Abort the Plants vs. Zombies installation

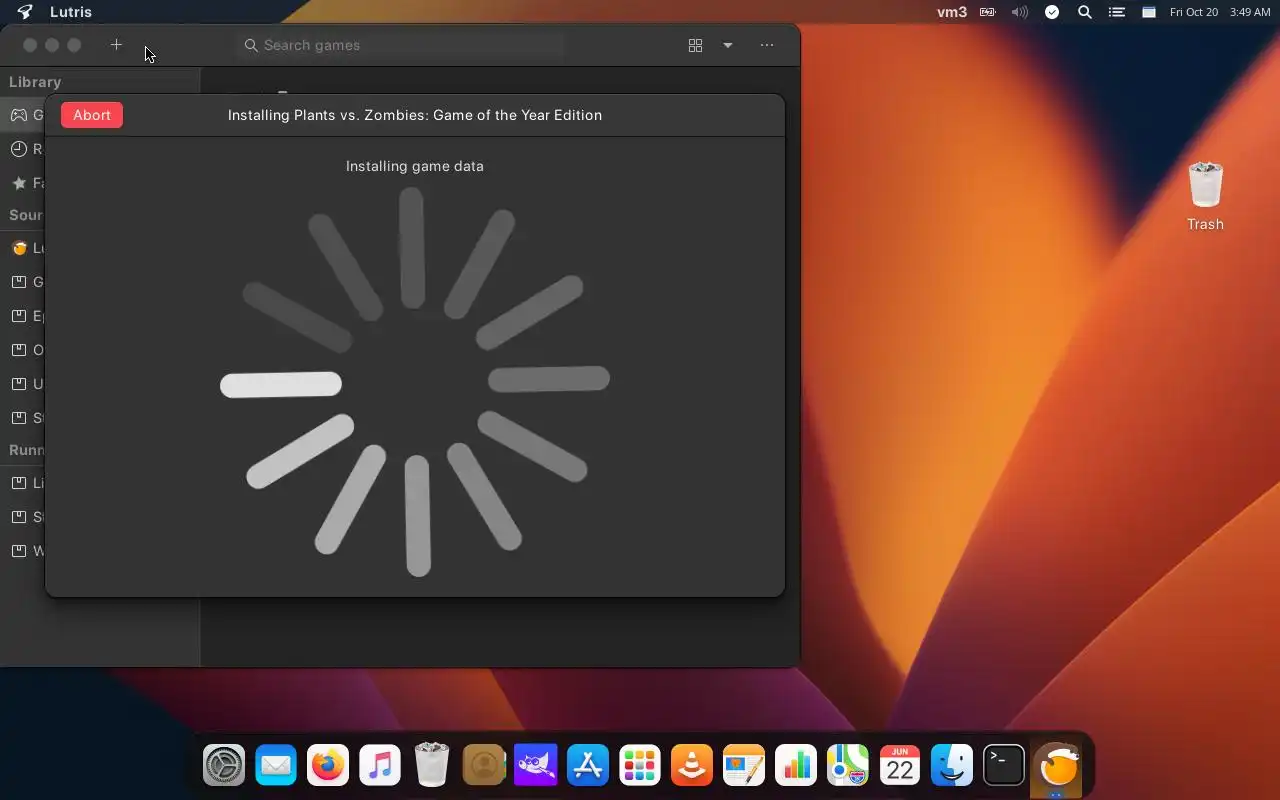92,115
